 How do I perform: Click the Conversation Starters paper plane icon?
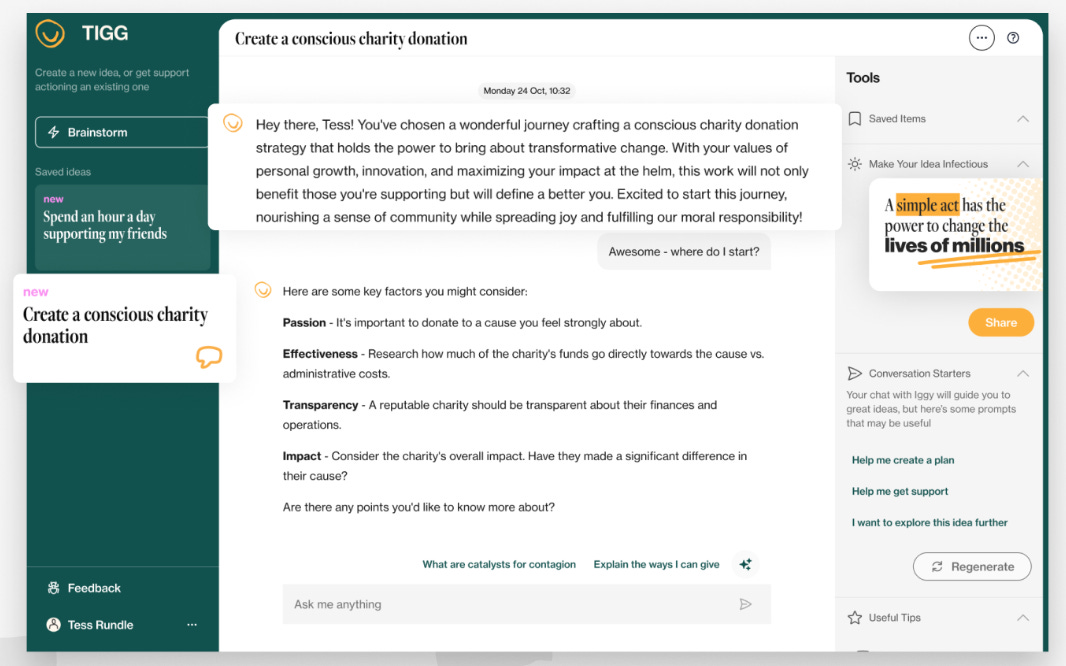[x=855, y=373]
